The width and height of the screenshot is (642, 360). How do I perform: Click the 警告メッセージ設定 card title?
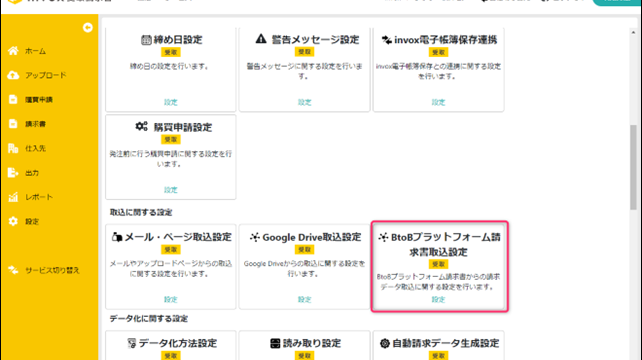coord(315,39)
